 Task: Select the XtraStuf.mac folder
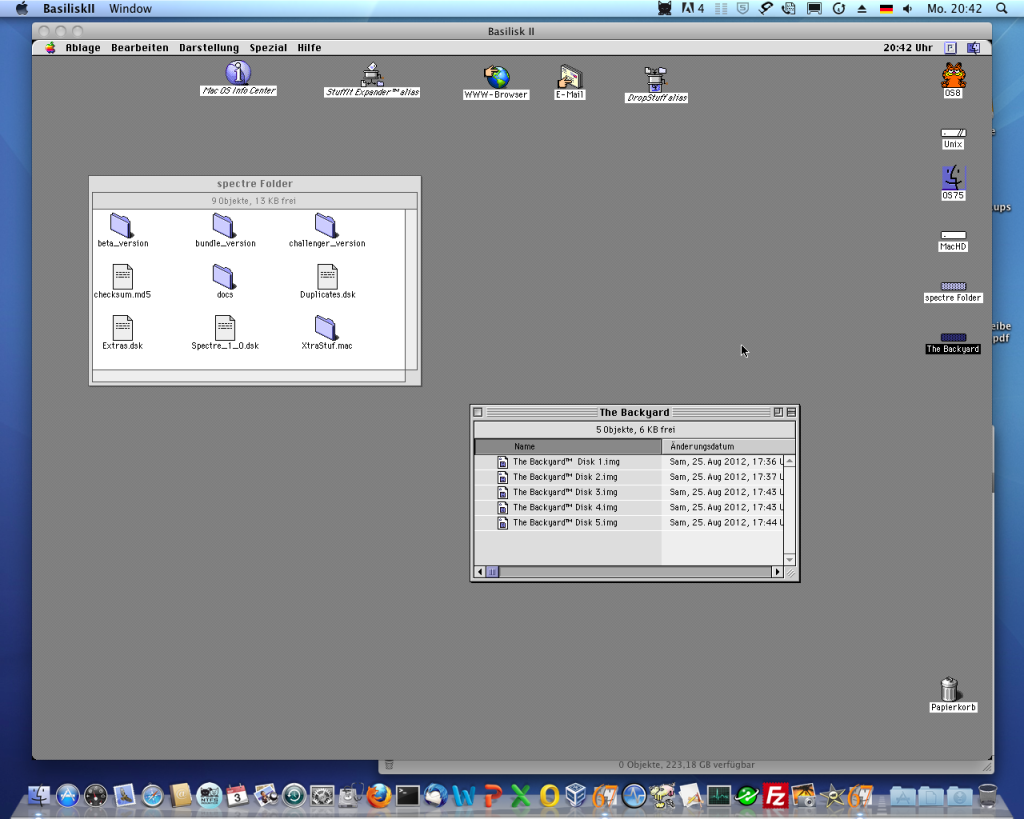click(326, 328)
